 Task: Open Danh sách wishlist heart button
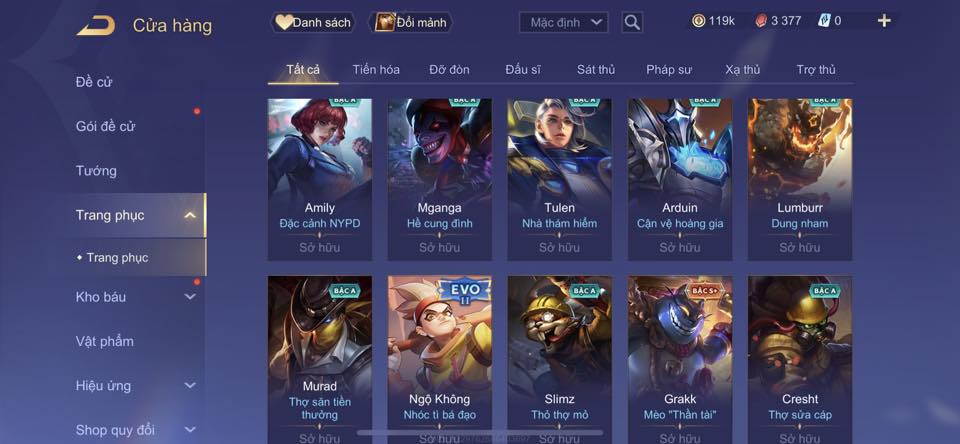click(313, 23)
